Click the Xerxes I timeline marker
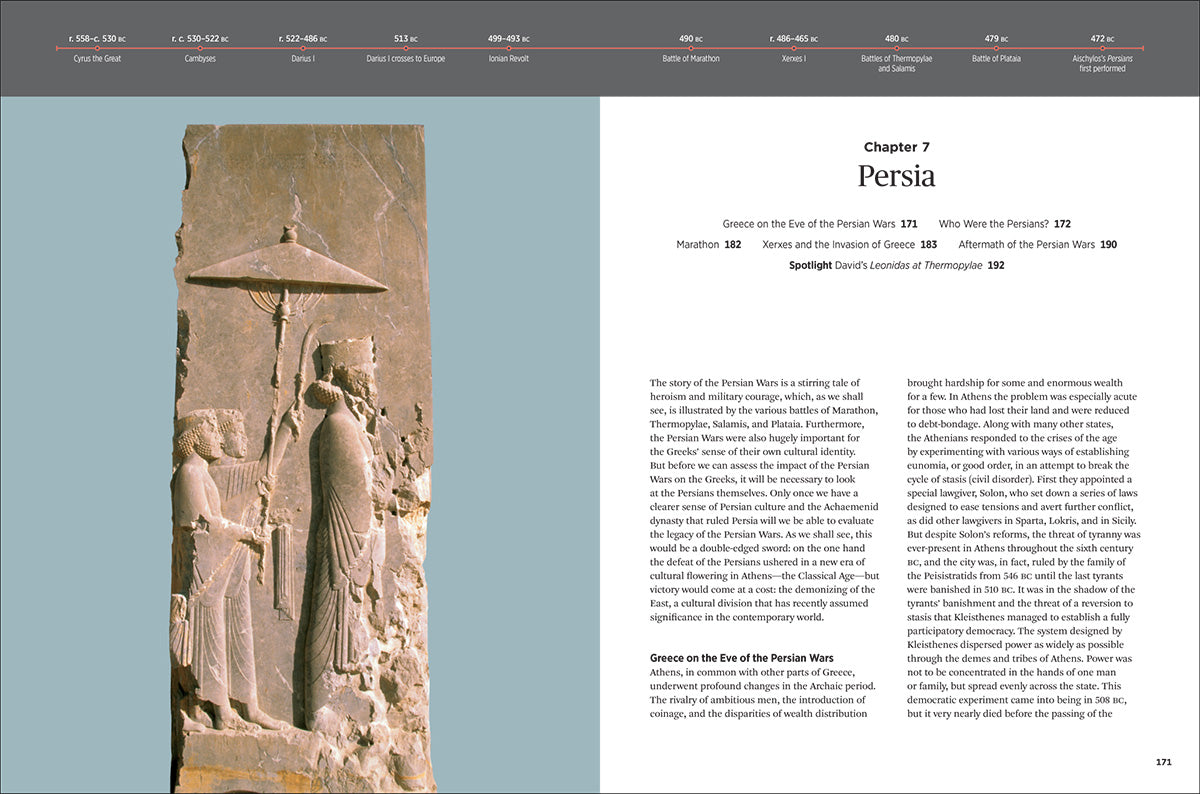Viewport: 1200px width, 794px height. point(794,48)
